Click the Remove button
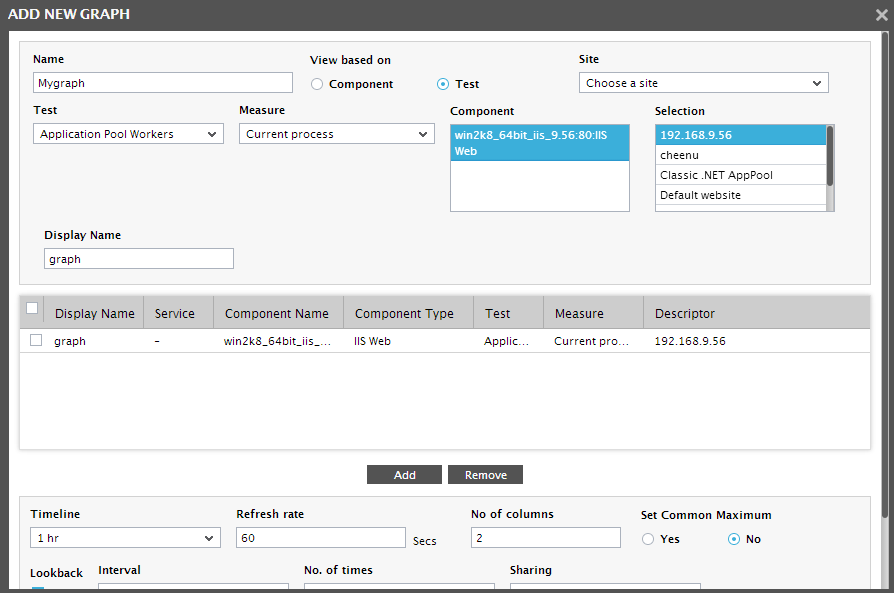 click(x=485, y=474)
